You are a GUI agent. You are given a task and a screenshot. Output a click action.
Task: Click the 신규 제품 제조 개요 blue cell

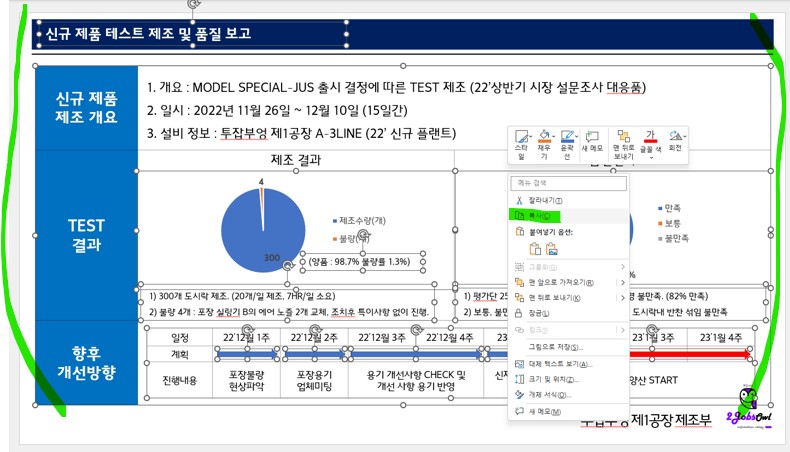[86, 107]
